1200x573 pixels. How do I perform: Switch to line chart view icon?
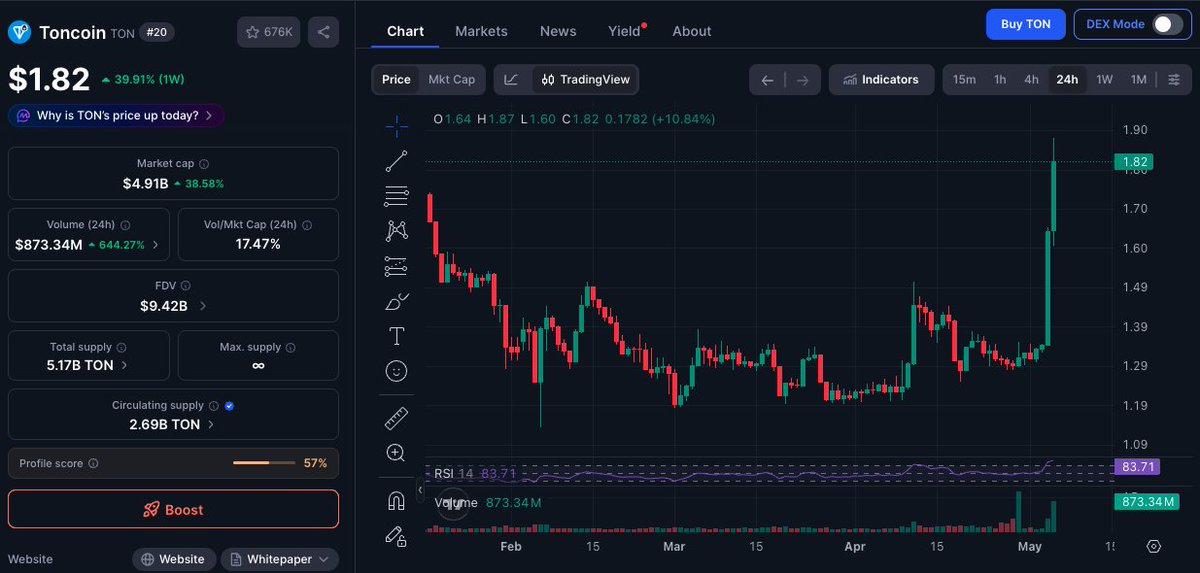(511, 80)
